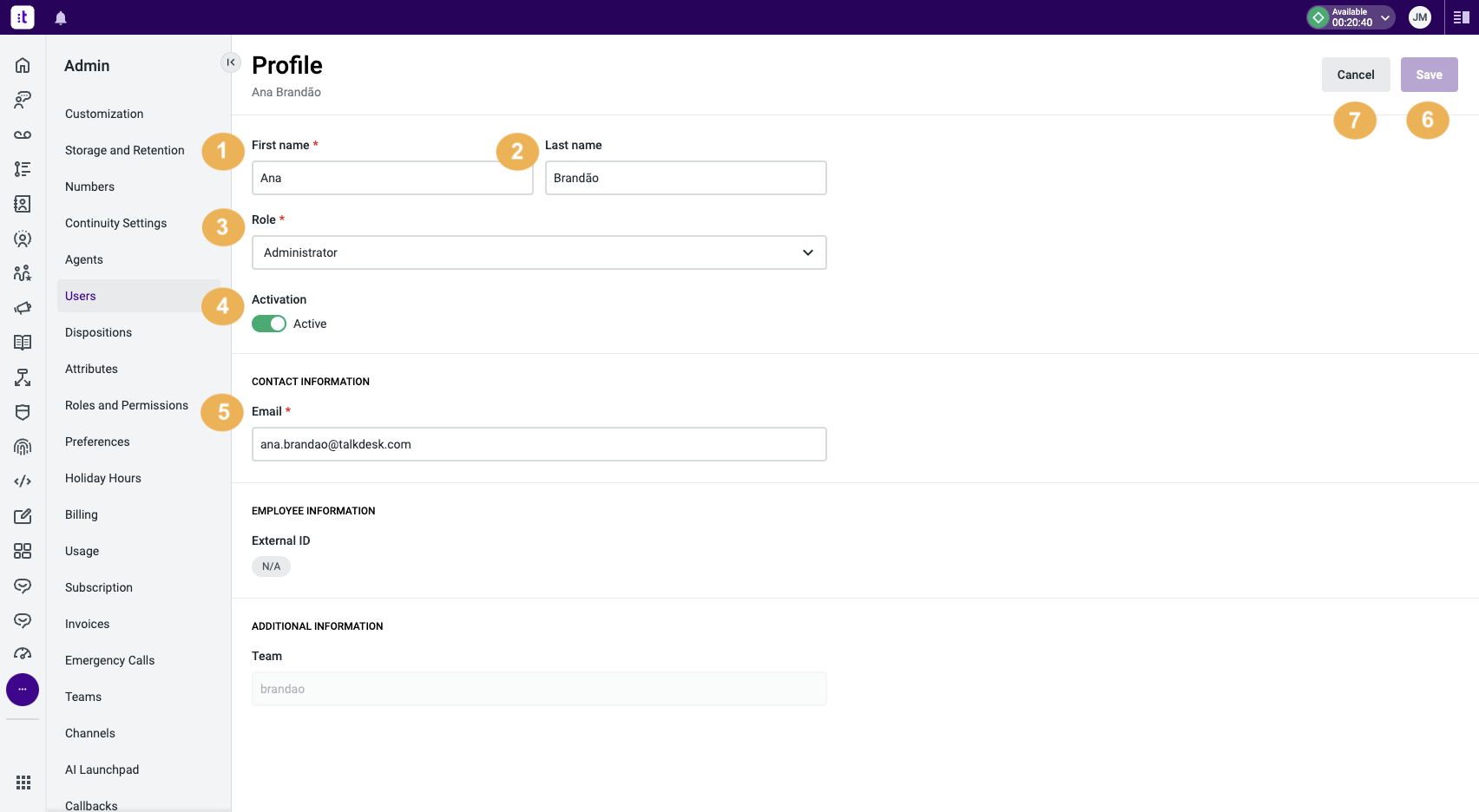The height and width of the screenshot is (812, 1479).
Task: Open the apps grid launcher at the bottom
Action: (23, 782)
